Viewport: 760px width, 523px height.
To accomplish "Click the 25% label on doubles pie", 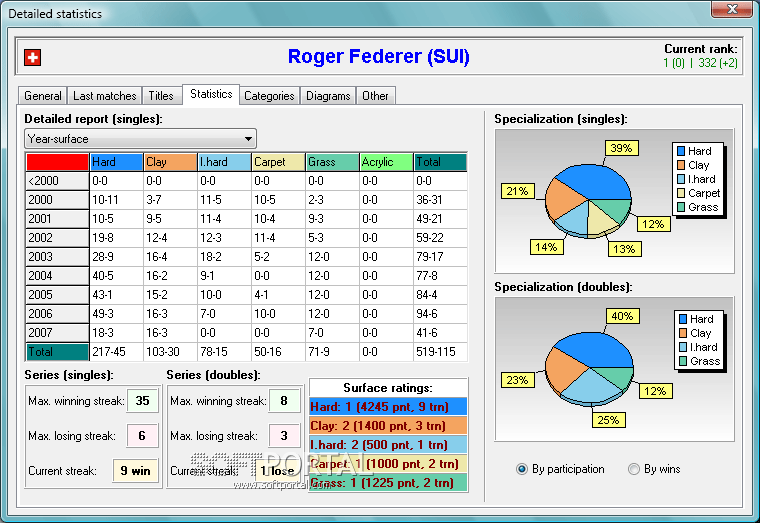I will tap(608, 420).
